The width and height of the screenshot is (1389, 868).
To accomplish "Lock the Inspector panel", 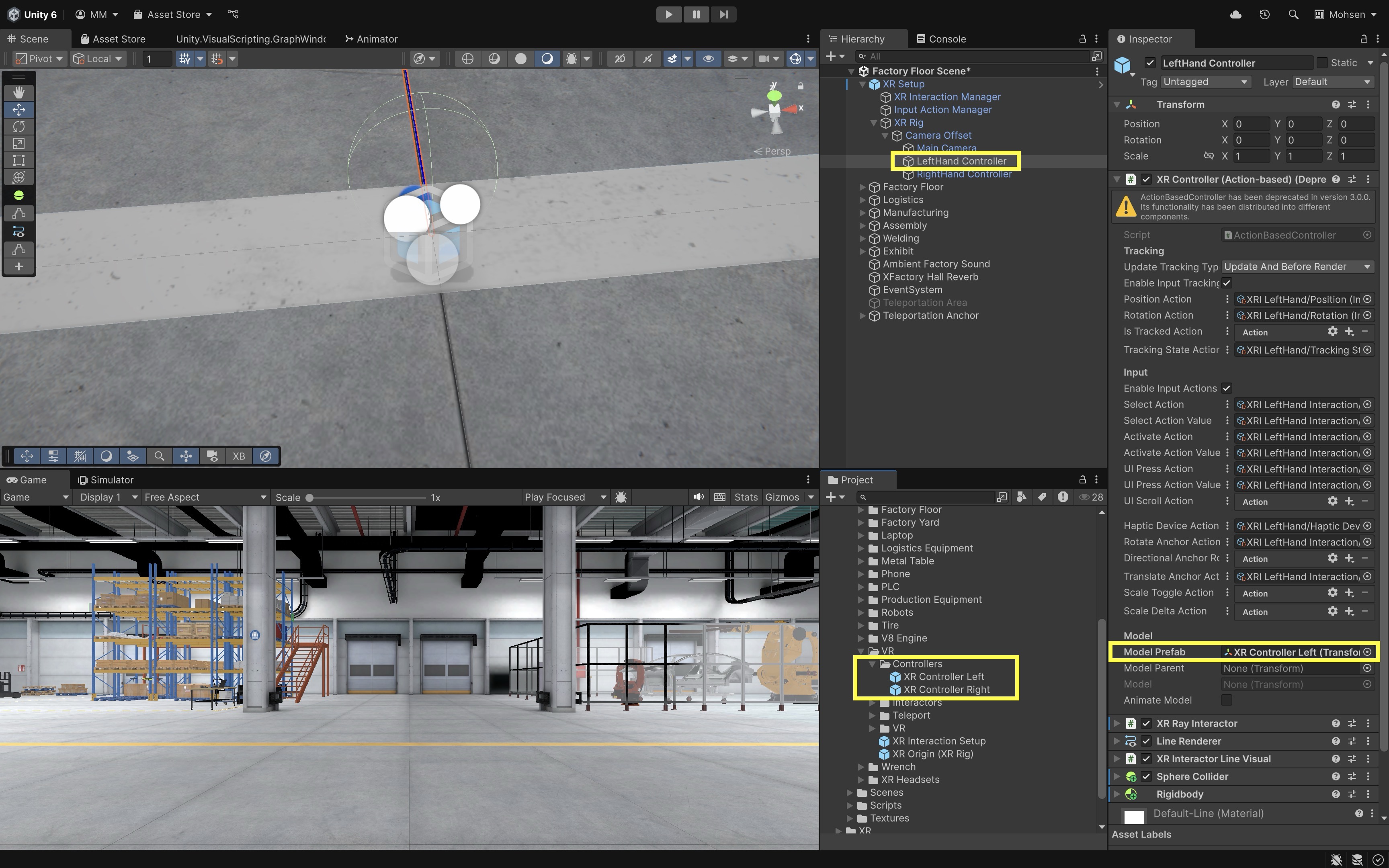I will (x=1364, y=39).
